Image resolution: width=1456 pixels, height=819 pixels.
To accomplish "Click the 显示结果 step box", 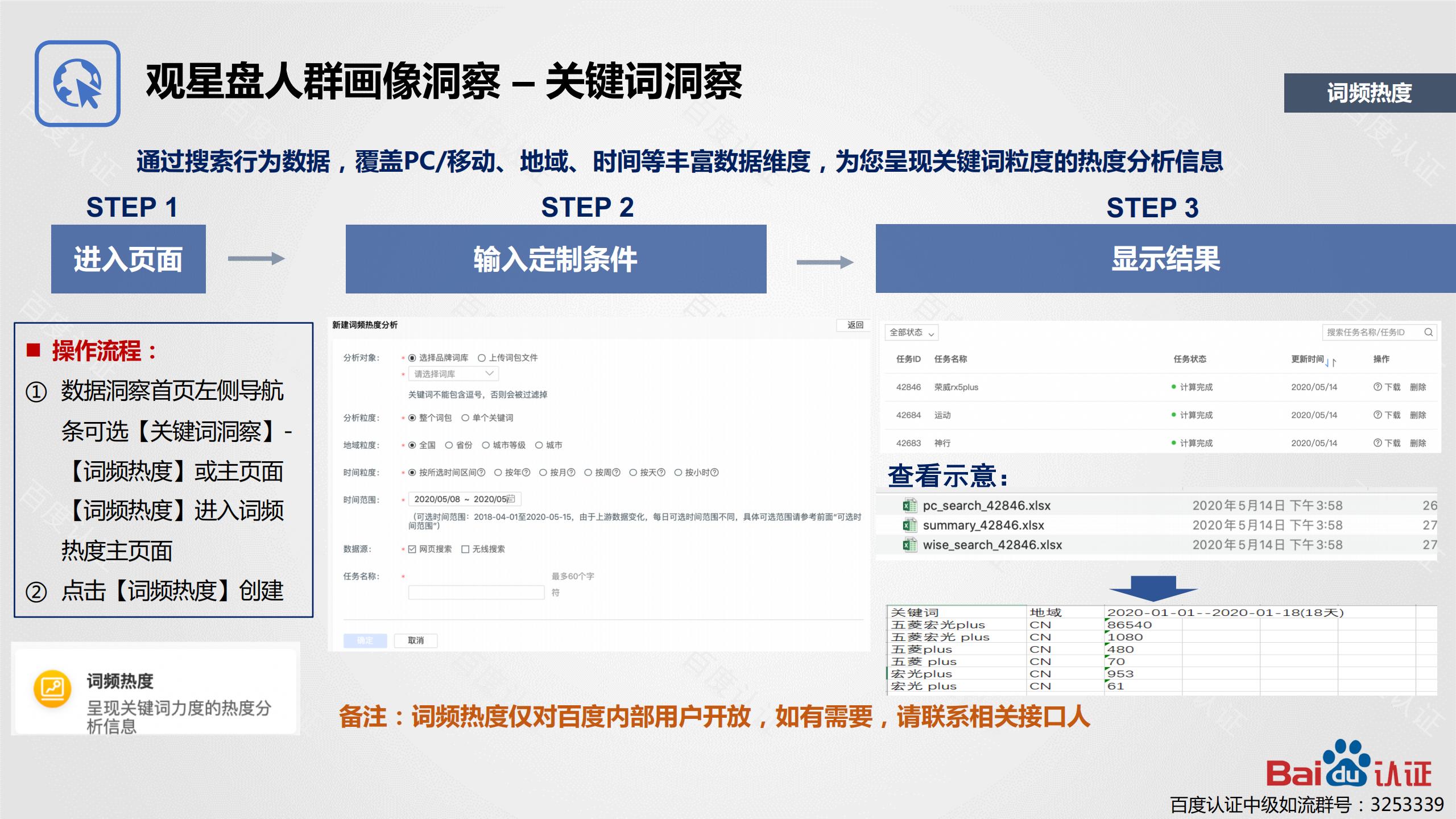I will click(1166, 259).
